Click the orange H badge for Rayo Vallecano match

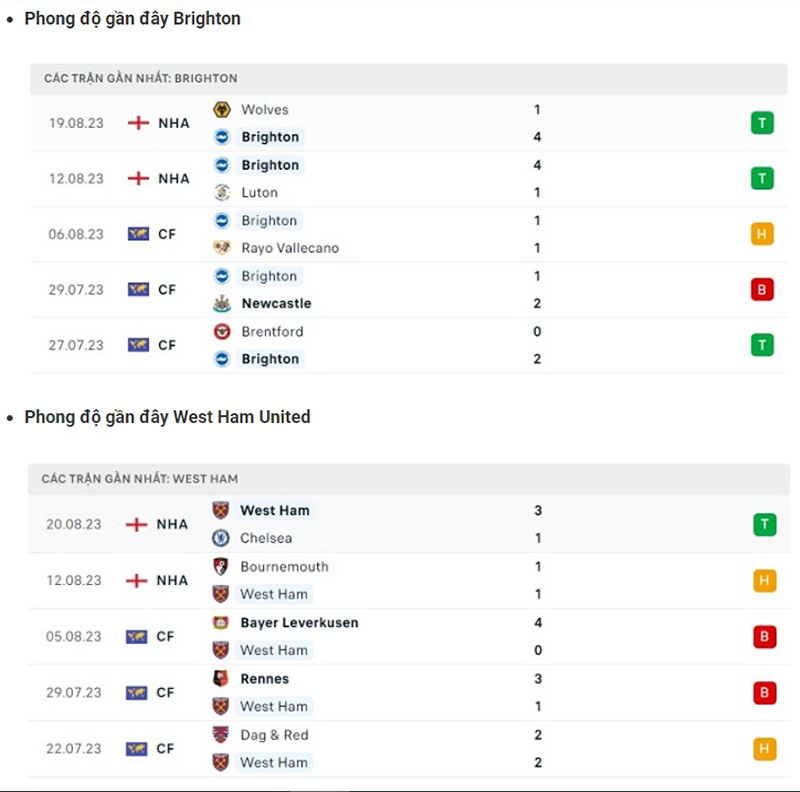pyautogui.click(x=763, y=234)
